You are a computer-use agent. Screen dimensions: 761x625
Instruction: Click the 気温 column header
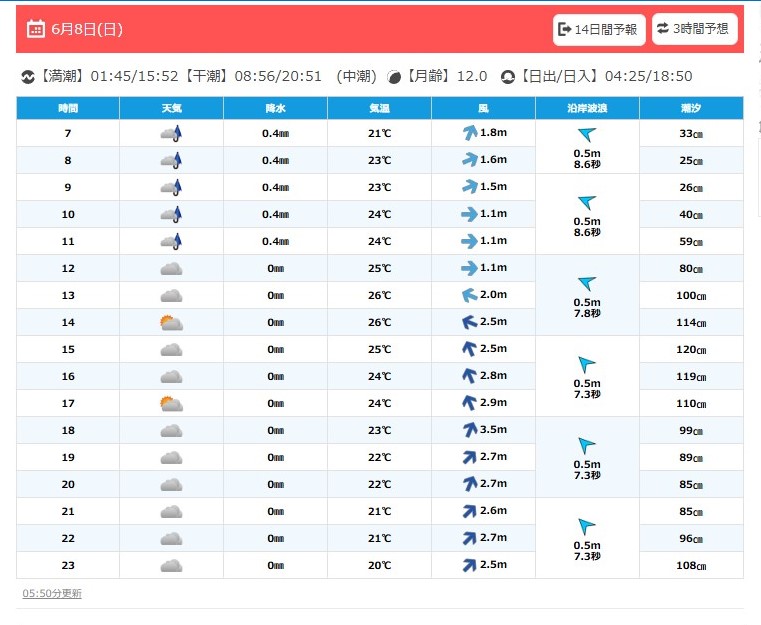click(x=379, y=108)
